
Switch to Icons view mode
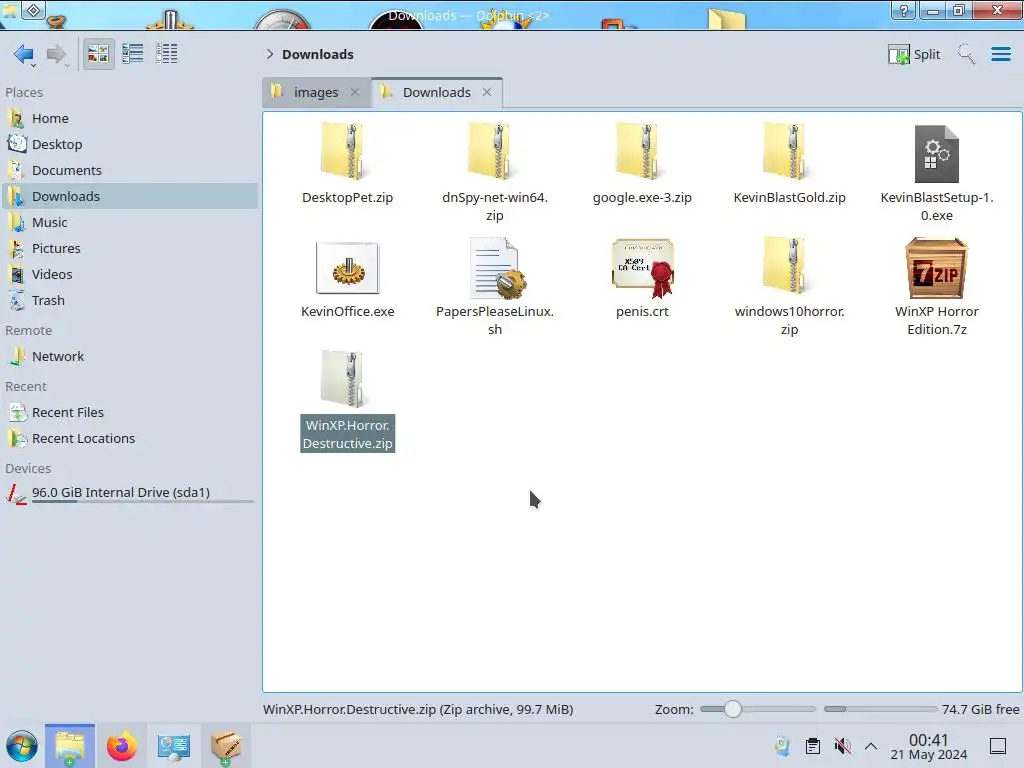click(98, 54)
